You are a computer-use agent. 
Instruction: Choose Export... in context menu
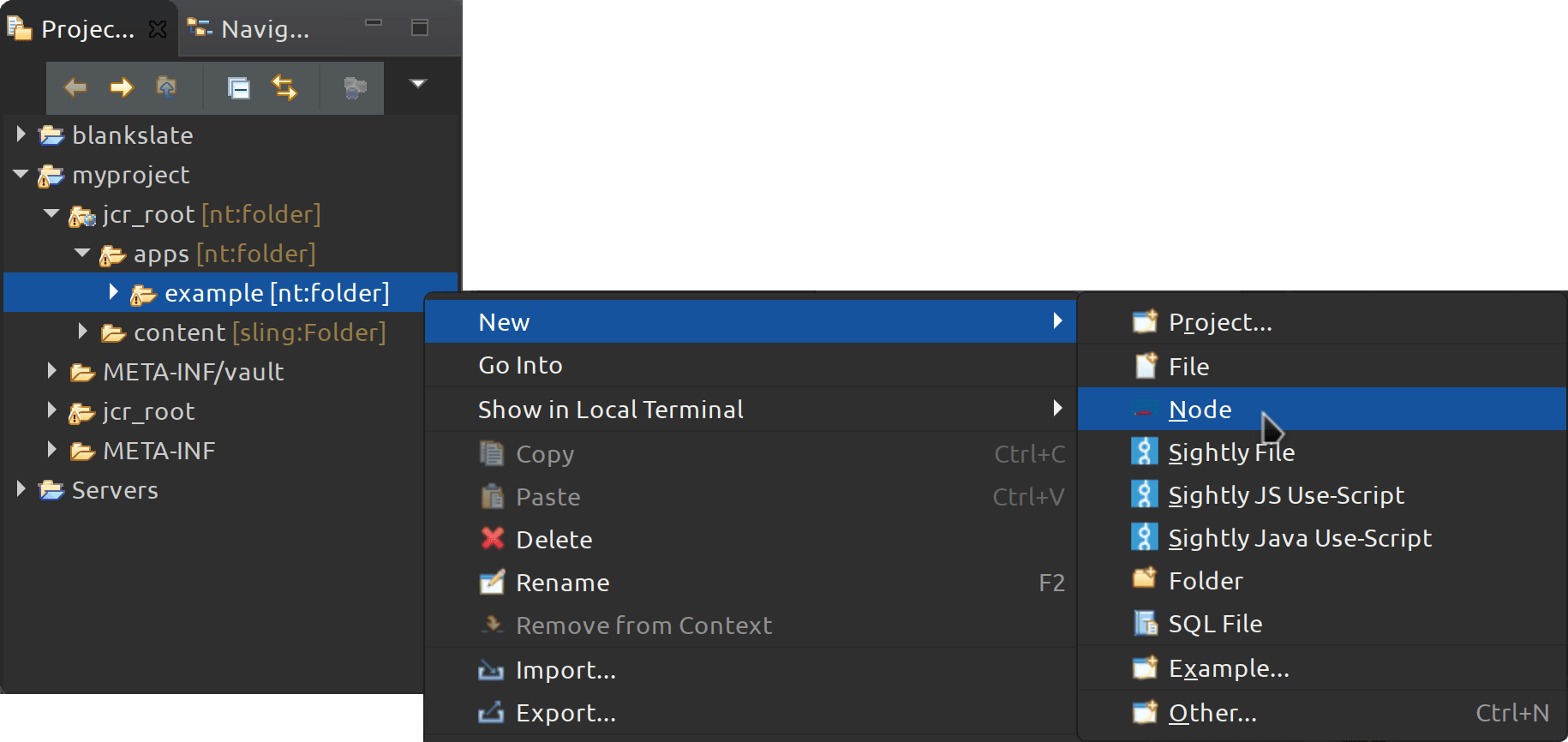point(751,713)
